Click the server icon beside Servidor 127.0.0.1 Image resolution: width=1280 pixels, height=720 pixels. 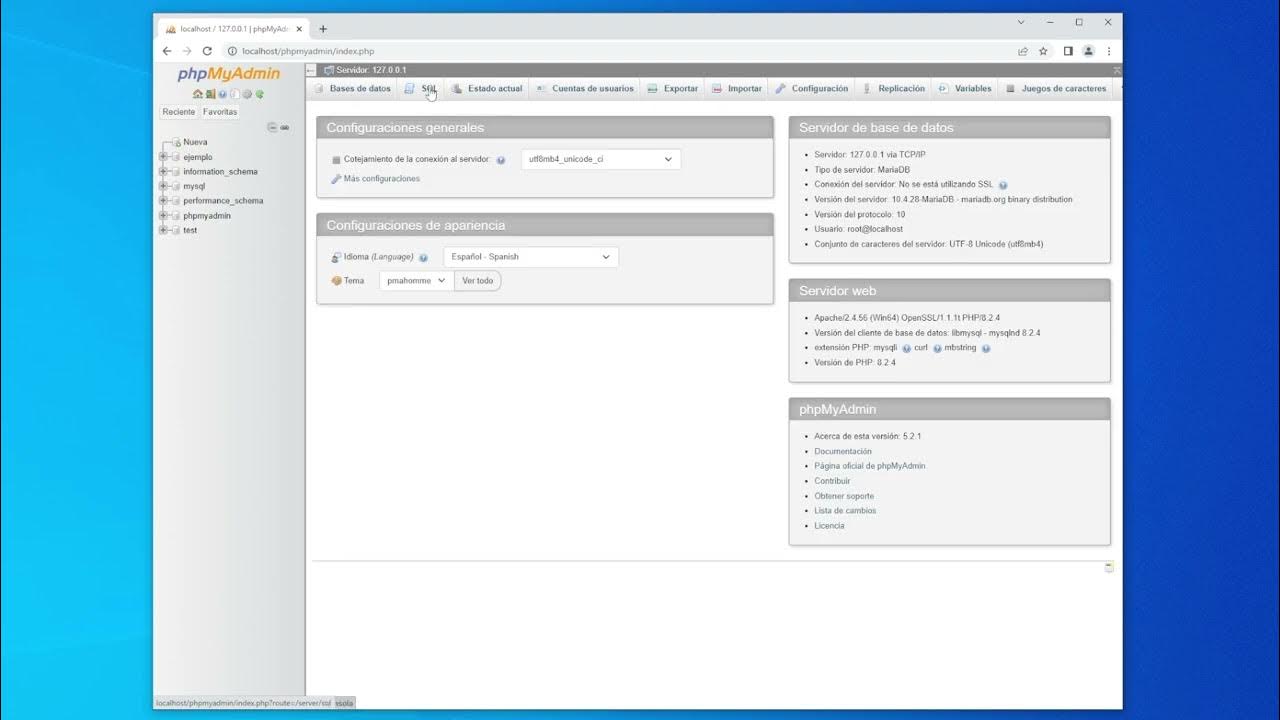click(329, 70)
